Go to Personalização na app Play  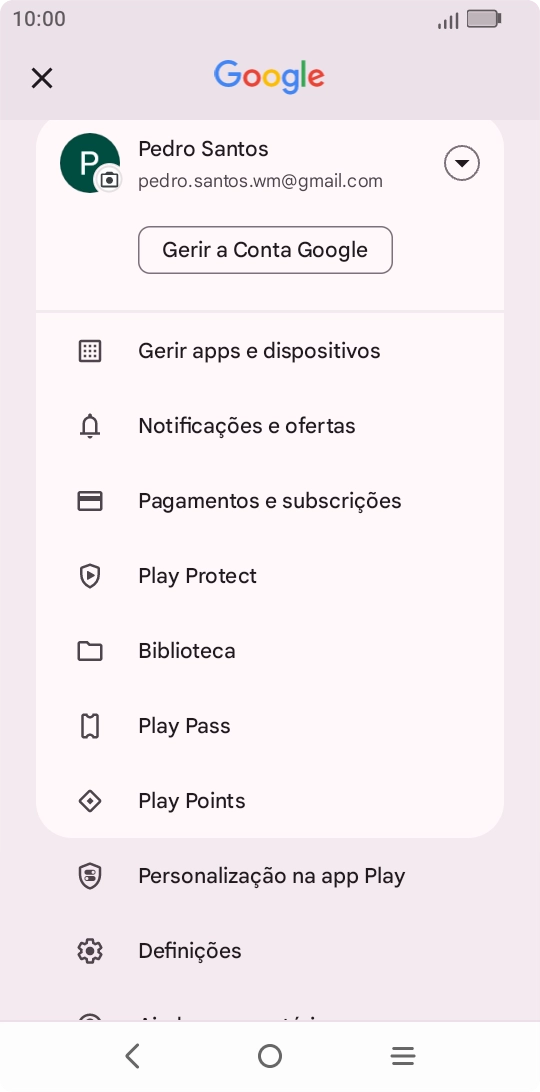coord(270,876)
